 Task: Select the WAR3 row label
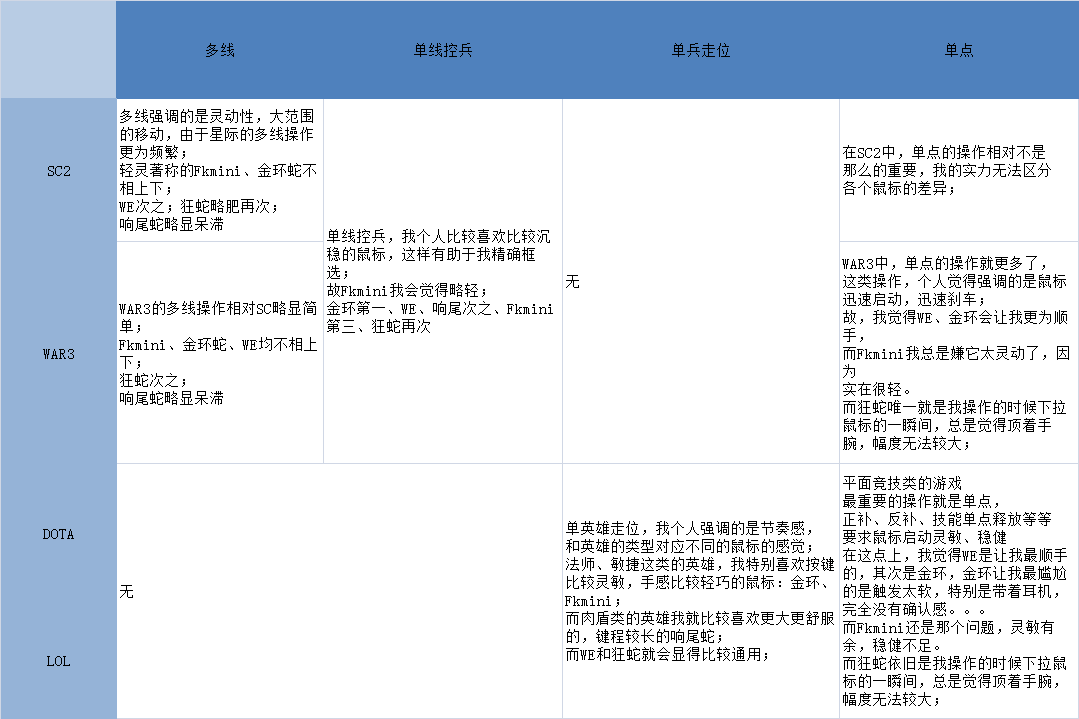[x=58, y=354]
